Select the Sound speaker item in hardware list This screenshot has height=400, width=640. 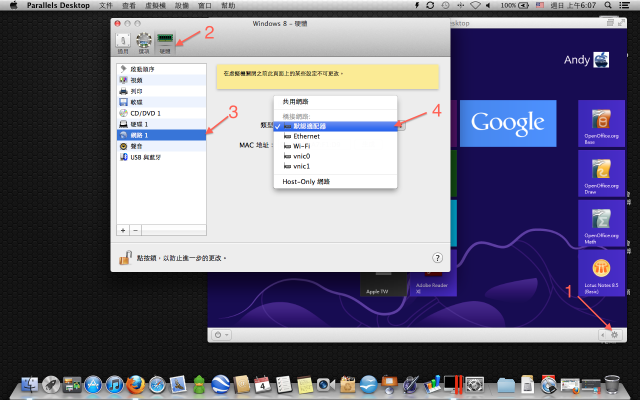click(162, 146)
